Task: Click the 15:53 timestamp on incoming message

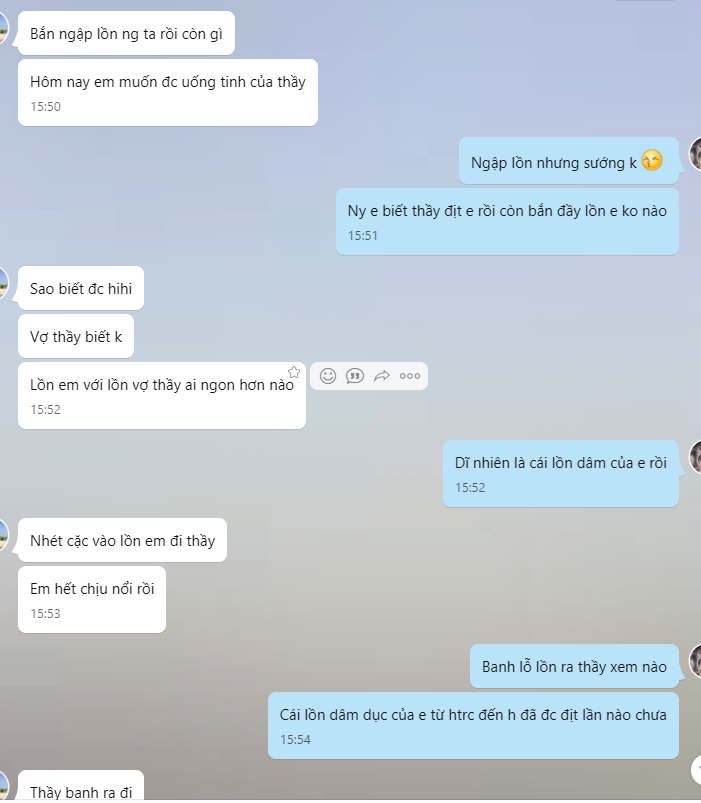Action: [45, 614]
